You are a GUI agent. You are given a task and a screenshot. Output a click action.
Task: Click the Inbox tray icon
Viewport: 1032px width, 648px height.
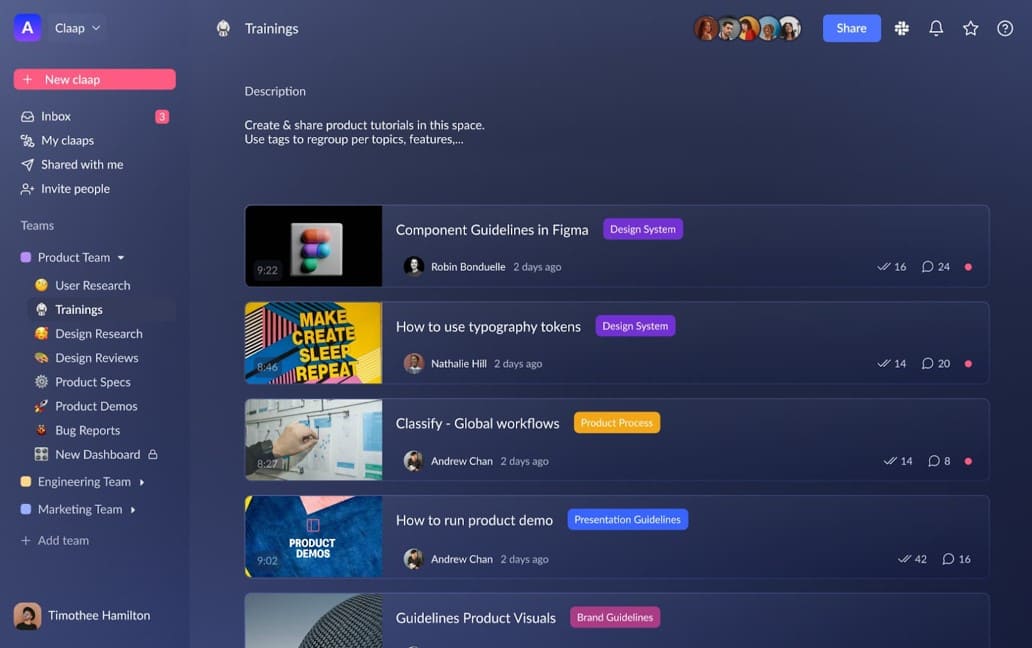27,116
